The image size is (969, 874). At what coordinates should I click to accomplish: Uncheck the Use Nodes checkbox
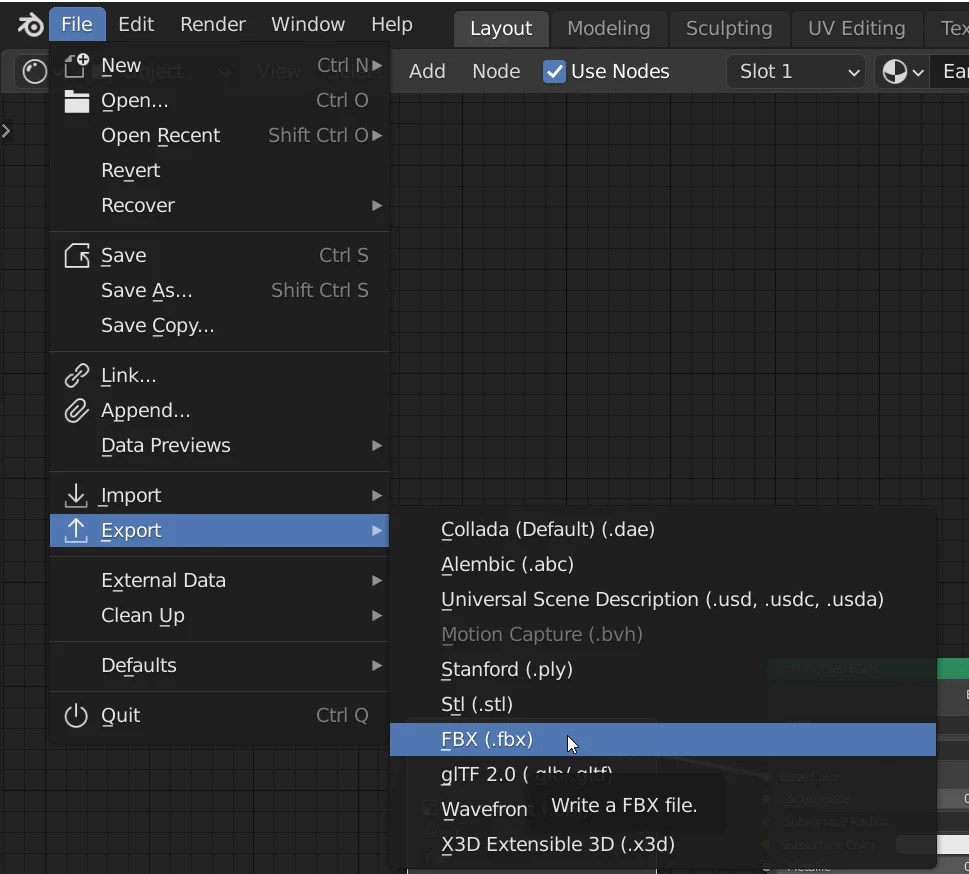coord(554,72)
